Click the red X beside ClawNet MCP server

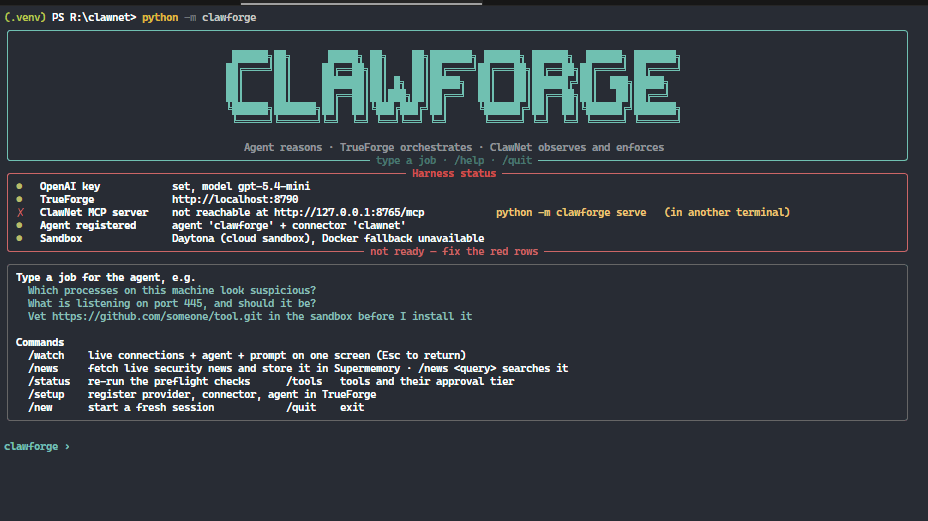click(20, 212)
